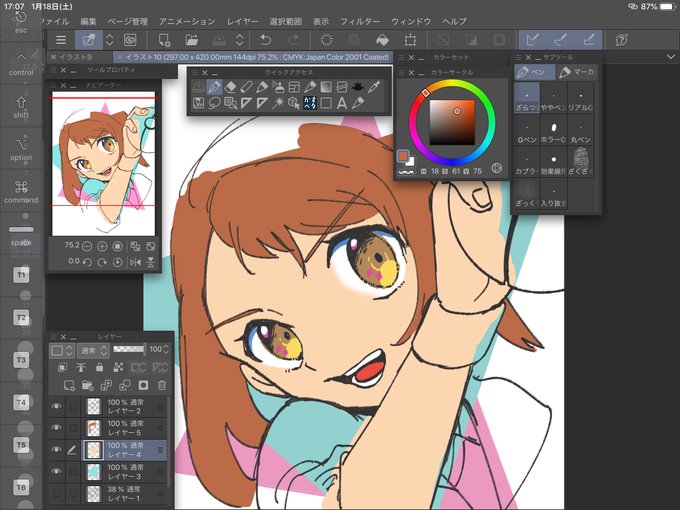This screenshot has height=510, width=680.
Task: Switch to マーカー sub tool group tab
Action: tap(577, 72)
